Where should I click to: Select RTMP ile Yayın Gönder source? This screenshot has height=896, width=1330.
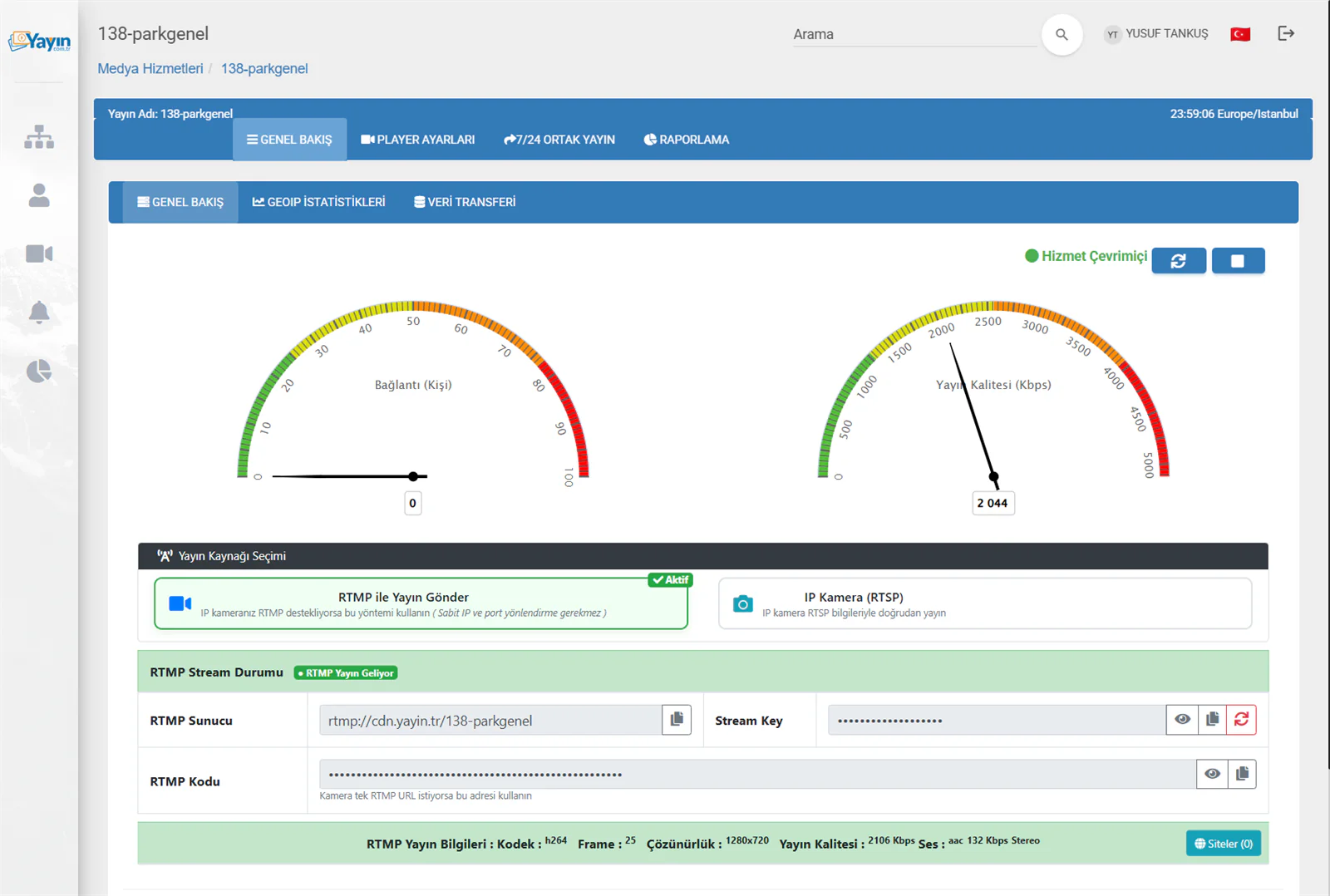tap(421, 603)
